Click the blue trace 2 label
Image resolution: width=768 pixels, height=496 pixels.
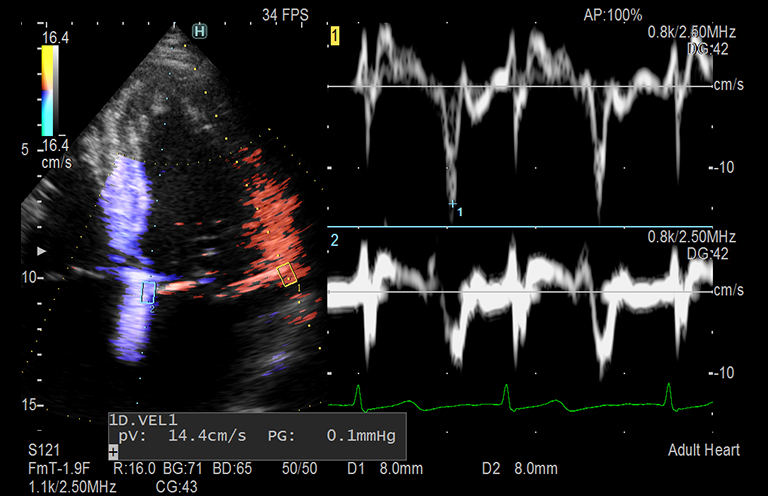[x=335, y=241]
